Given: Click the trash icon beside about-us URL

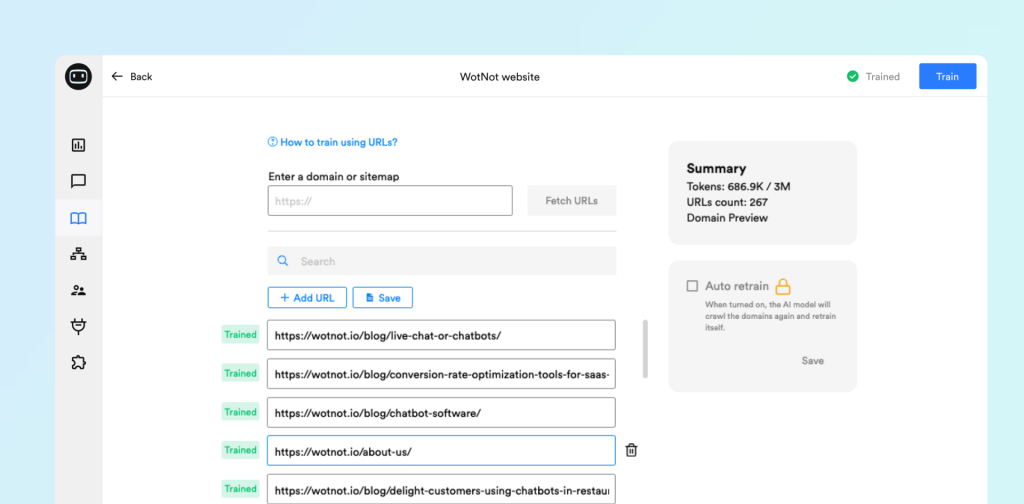Looking at the screenshot, I should pyautogui.click(x=631, y=450).
